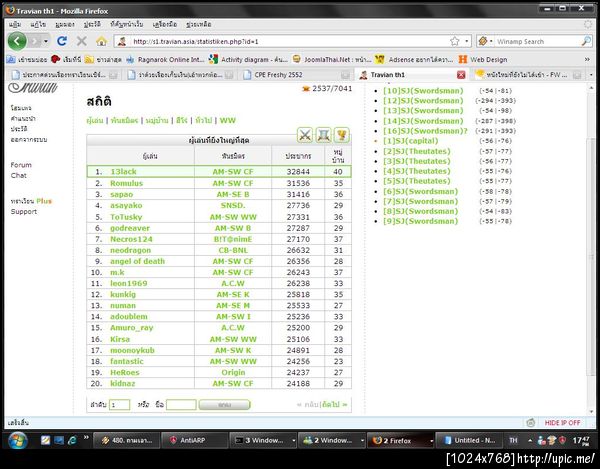Viewport: 600px width, 469px height.
Task: Select population cell 32844
Action: point(298,171)
